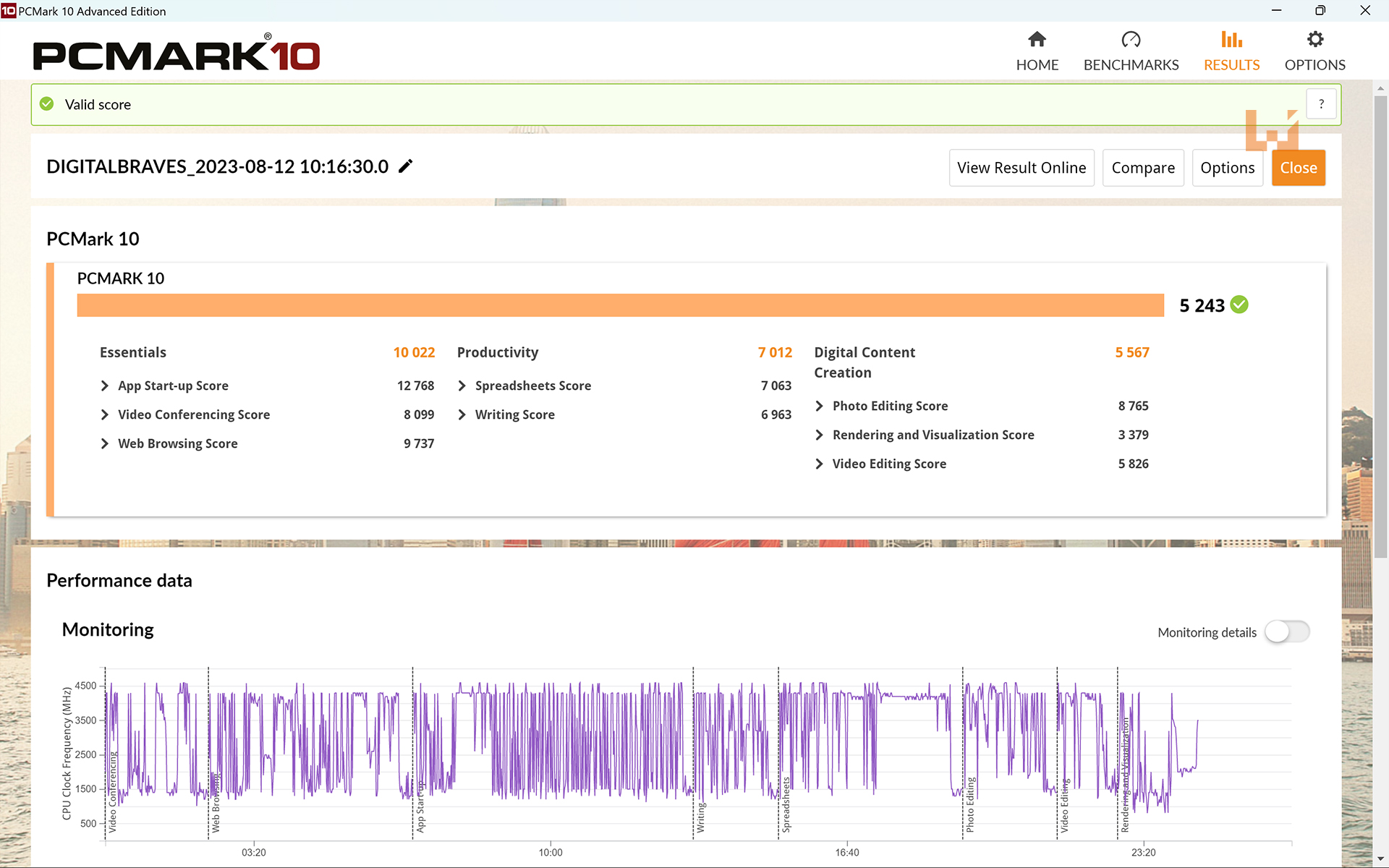Click the Home house icon
The width and height of the screenshot is (1389, 868).
1037,40
